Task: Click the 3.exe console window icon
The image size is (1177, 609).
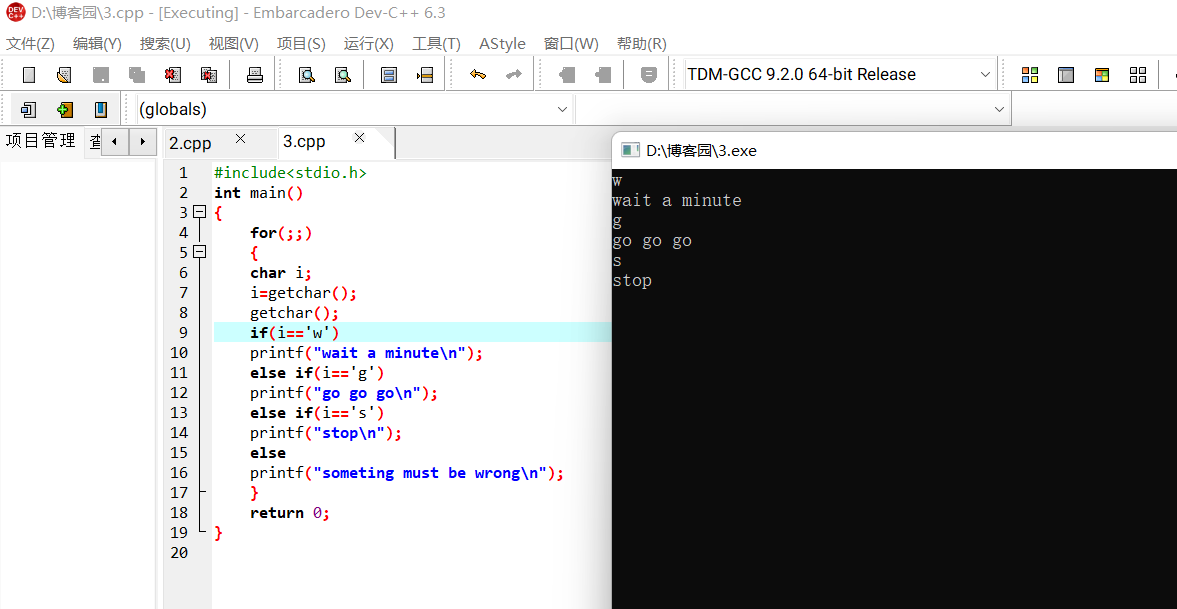Action: [631, 150]
